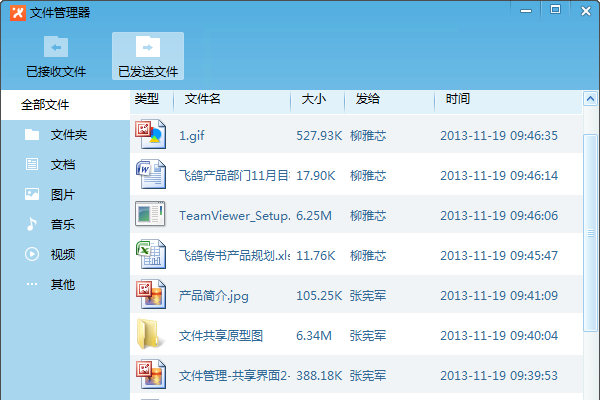Click the size value 388.18K
The width and height of the screenshot is (600, 400).
point(319,376)
